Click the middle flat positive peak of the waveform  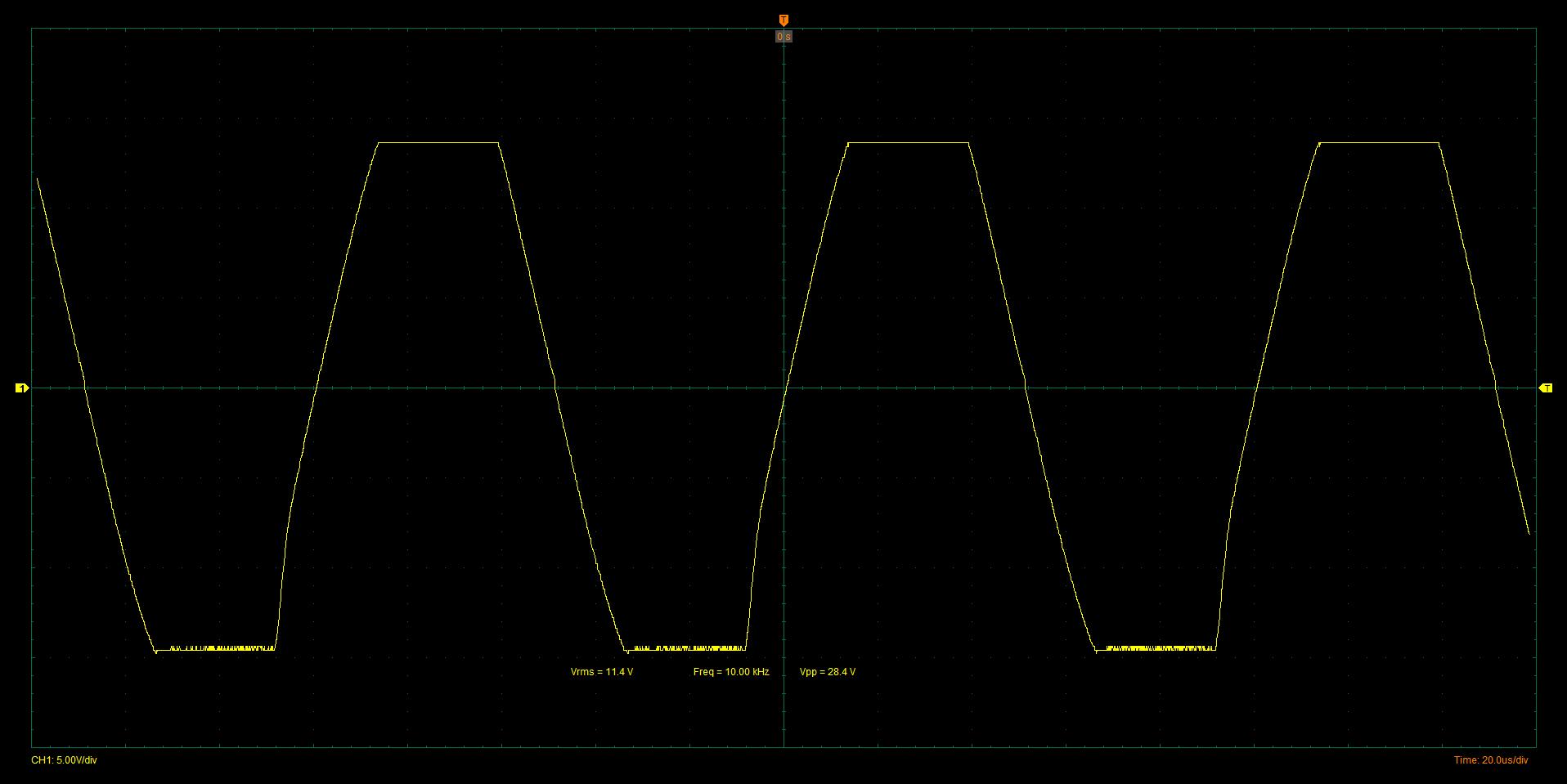909,143
